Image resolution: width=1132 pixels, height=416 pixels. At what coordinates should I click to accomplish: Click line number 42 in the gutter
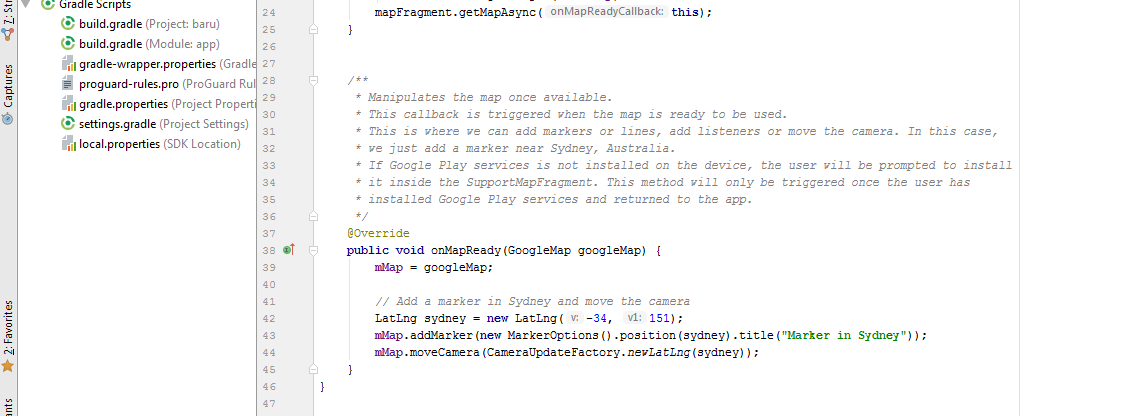point(267,318)
